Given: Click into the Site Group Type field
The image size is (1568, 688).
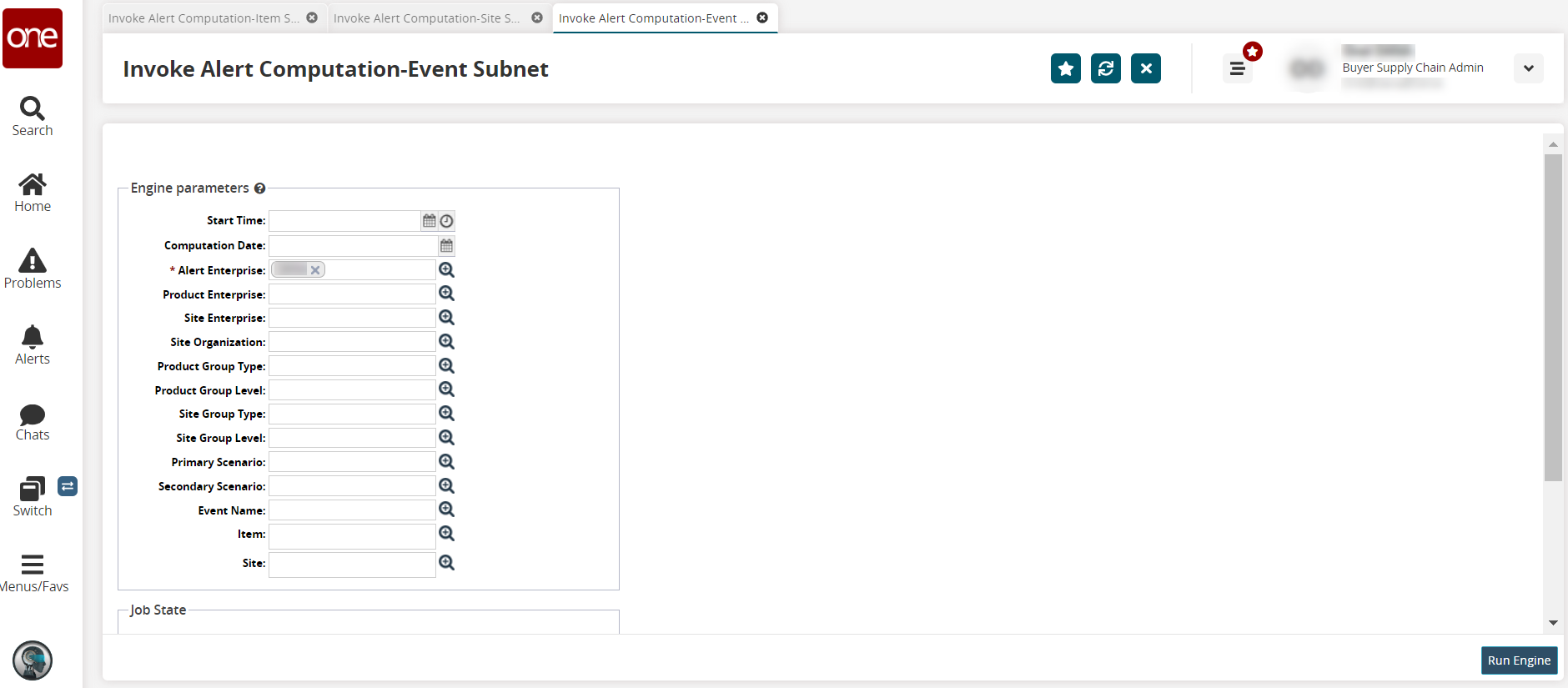Looking at the screenshot, I should (x=352, y=414).
